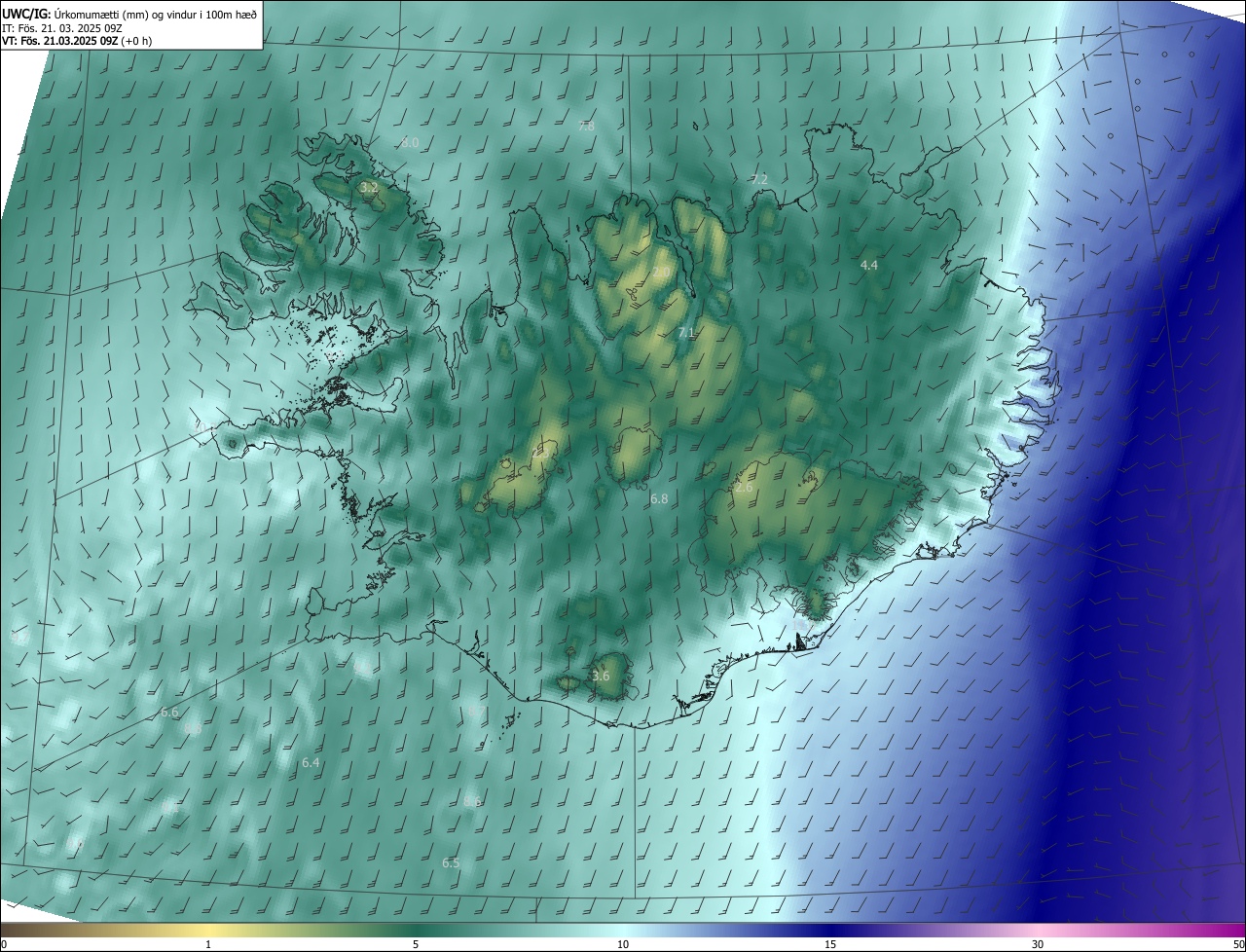Click the 2.6 value label
This screenshot has height=952, width=1246.
click(744, 487)
